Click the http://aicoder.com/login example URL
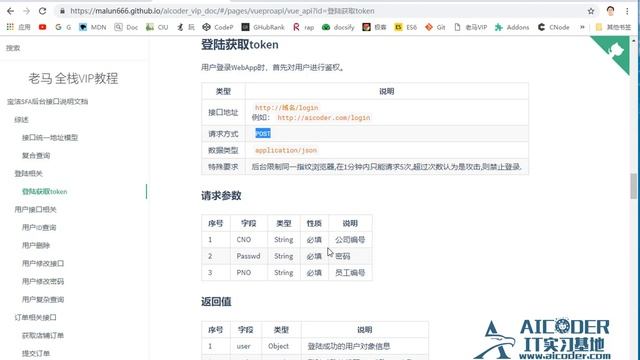This screenshot has height=360, width=640. coord(324,118)
